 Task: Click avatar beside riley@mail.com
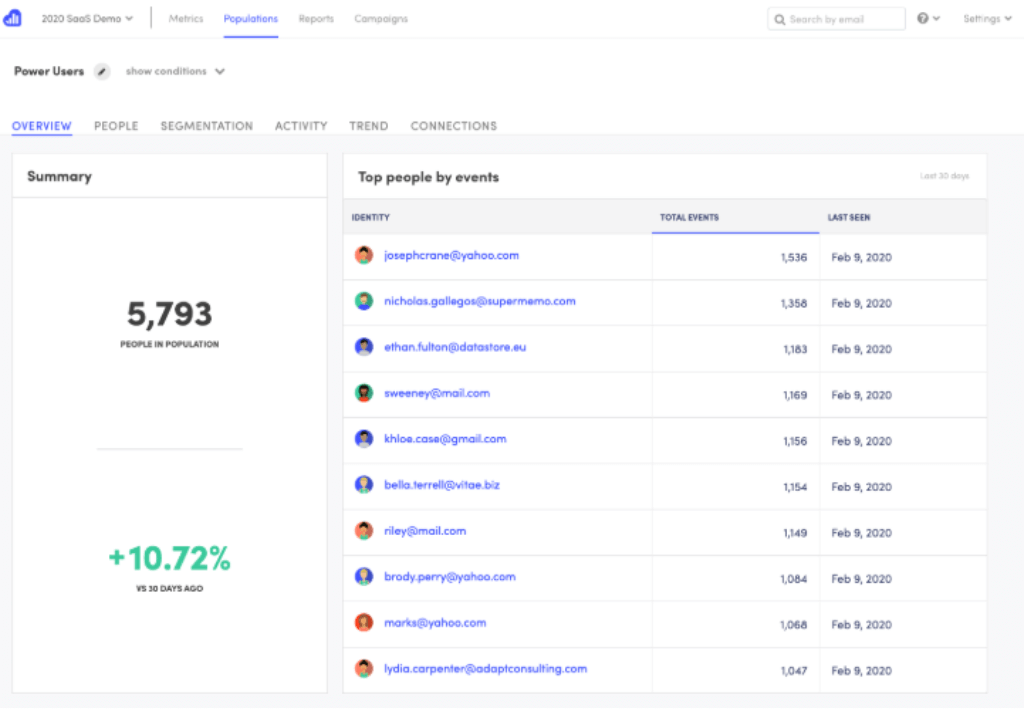(364, 531)
